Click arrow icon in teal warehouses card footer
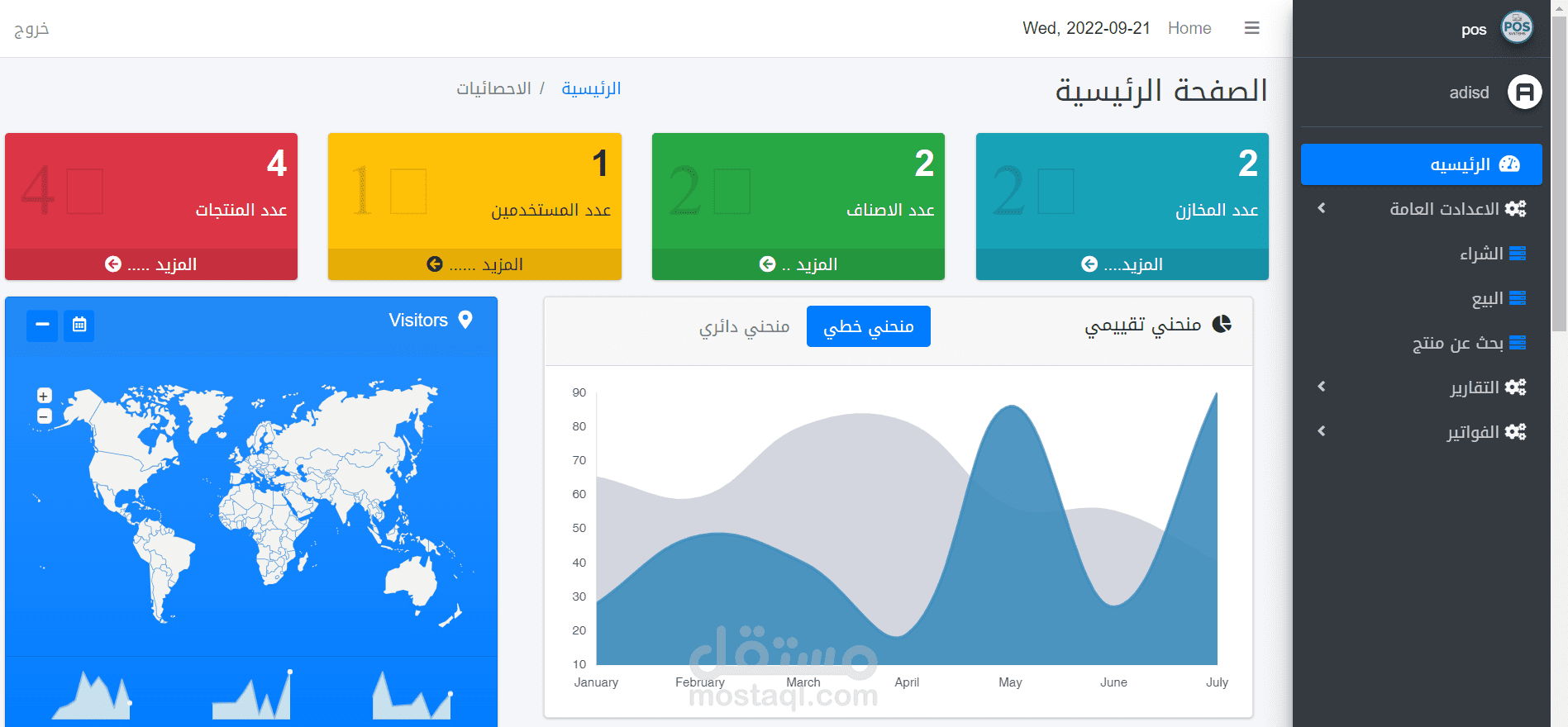Image resolution: width=1568 pixels, height=727 pixels. tap(1089, 264)
